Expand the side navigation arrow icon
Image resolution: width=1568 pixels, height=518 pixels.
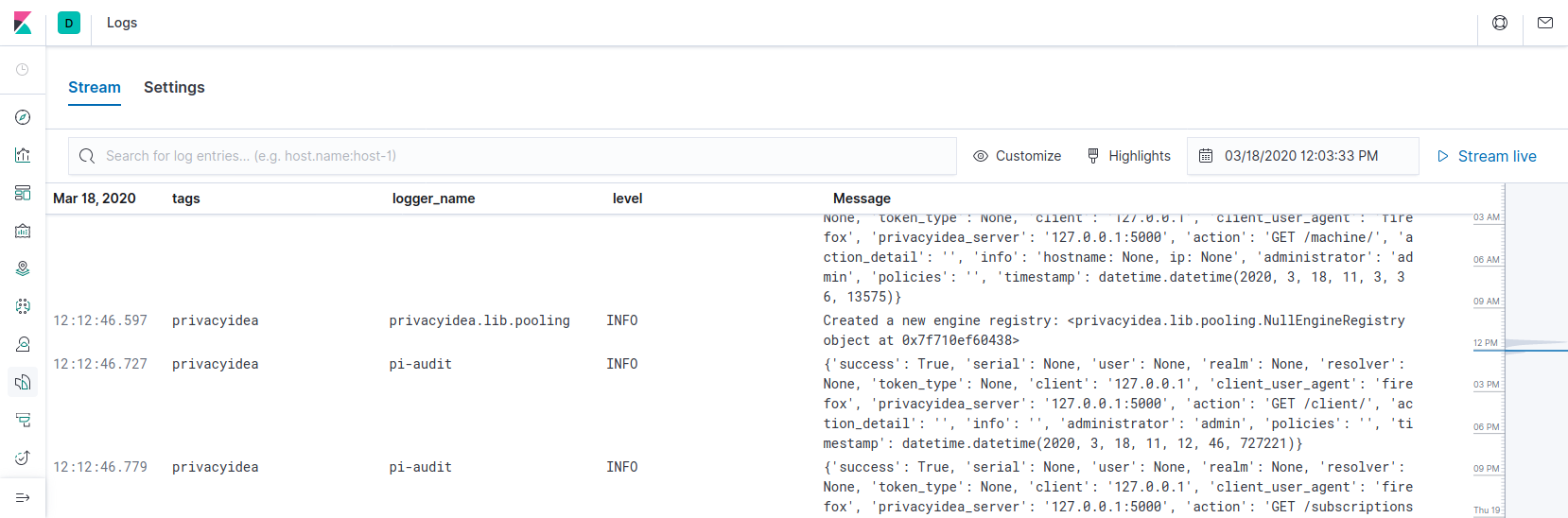(x=23, y=497)
